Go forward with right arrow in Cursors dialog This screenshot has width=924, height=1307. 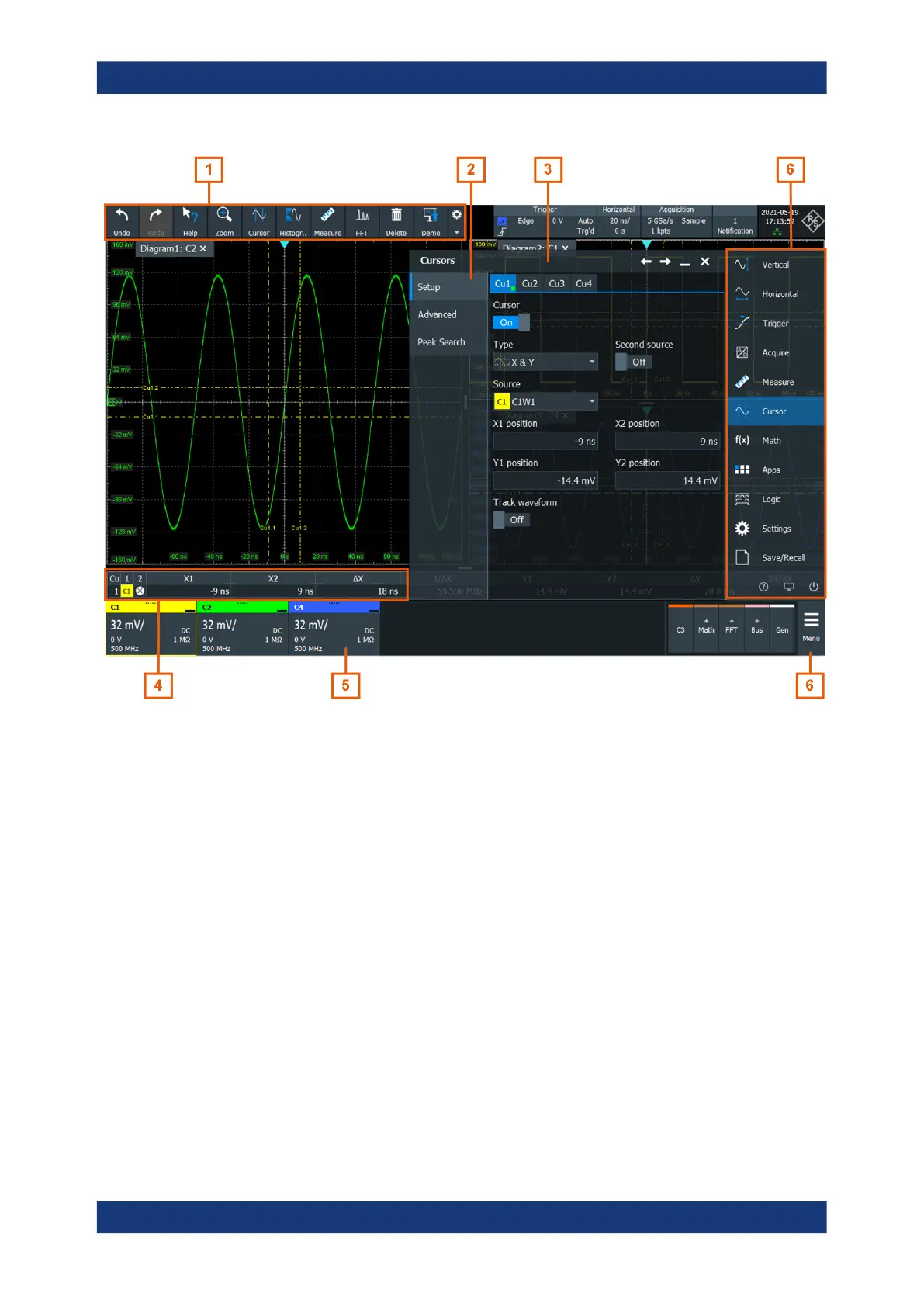click(665, 262)
